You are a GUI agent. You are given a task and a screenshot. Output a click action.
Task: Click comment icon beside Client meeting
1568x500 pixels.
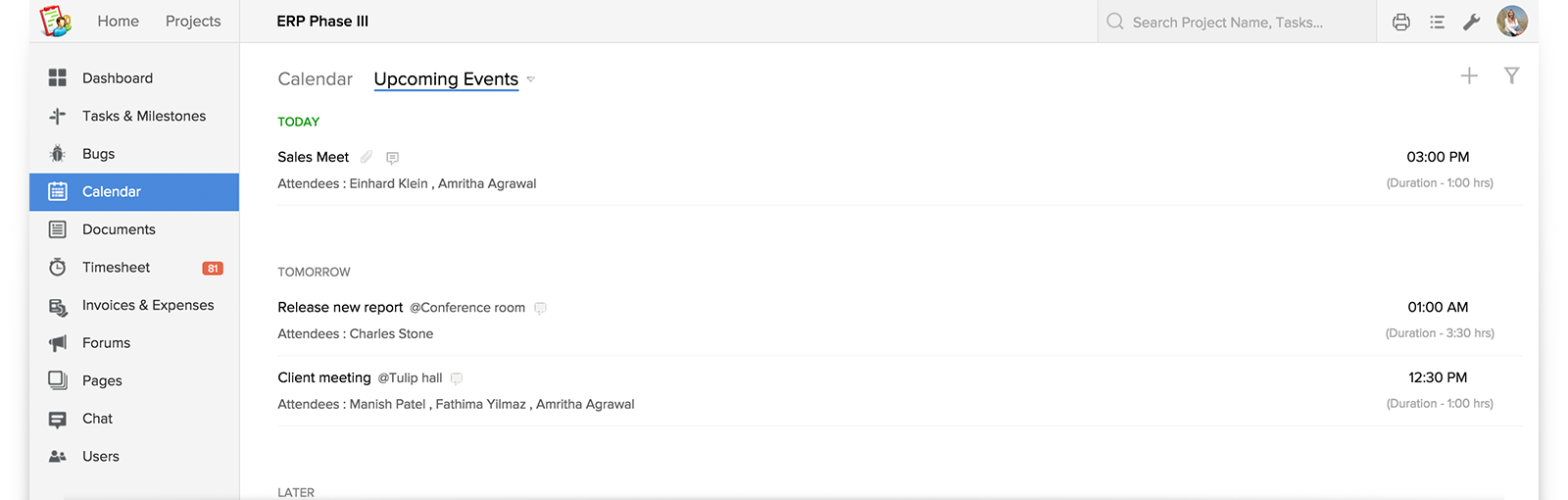tap(457, 378)
